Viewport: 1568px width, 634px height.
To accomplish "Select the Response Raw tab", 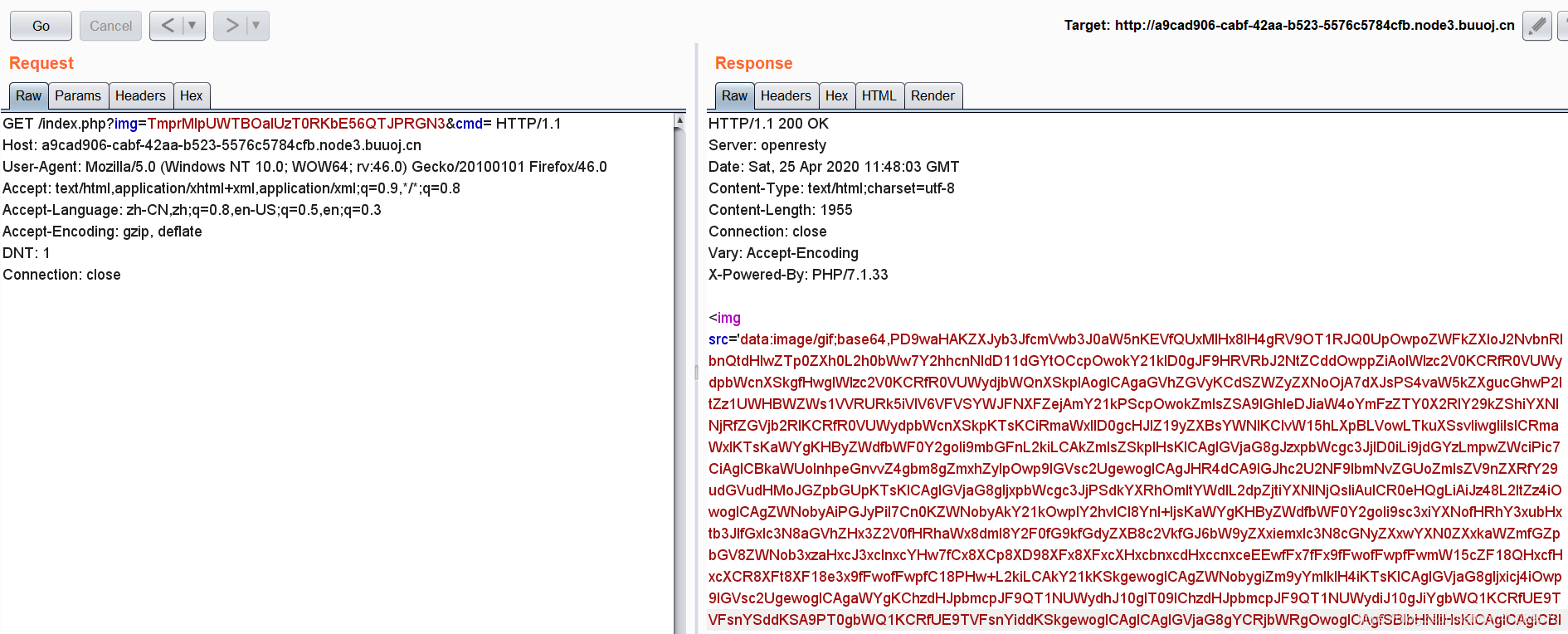I will (x=734, y=95).
